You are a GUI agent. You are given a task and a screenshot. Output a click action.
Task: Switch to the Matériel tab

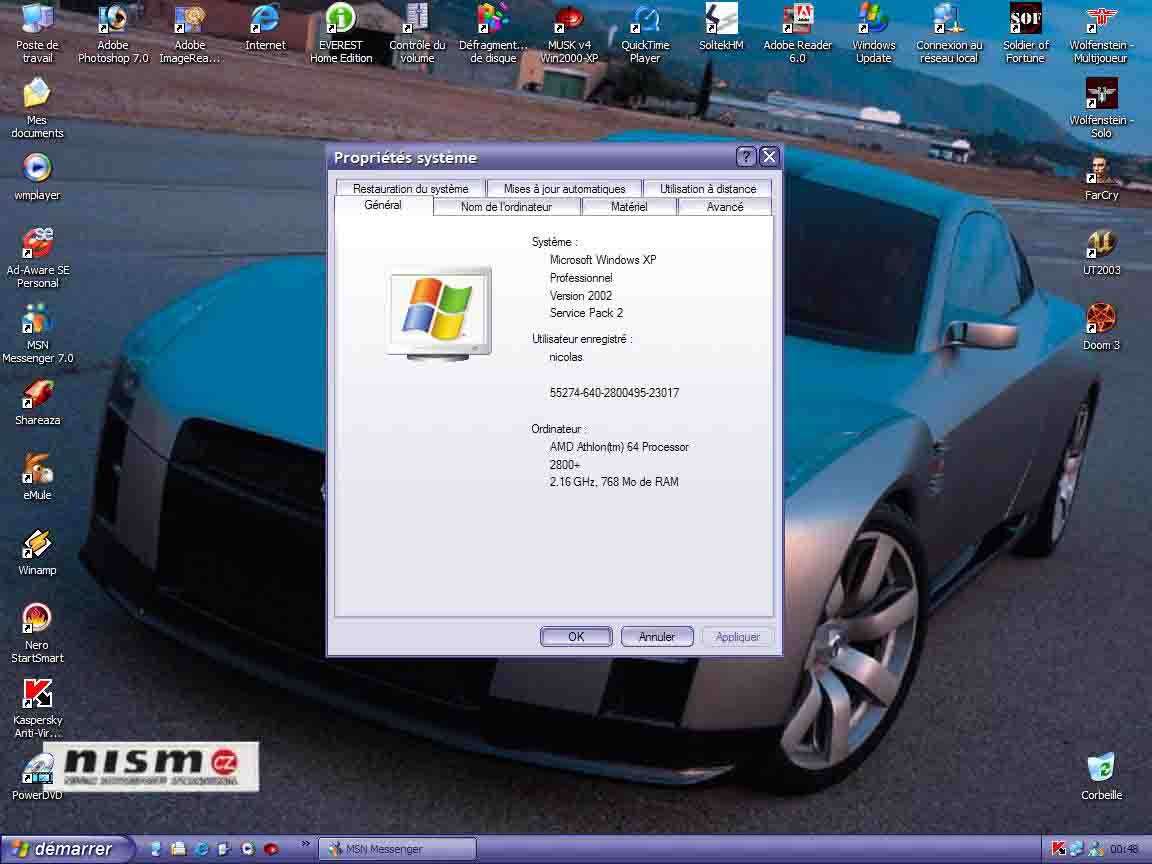pyautogui.click(x=629, y=206)
